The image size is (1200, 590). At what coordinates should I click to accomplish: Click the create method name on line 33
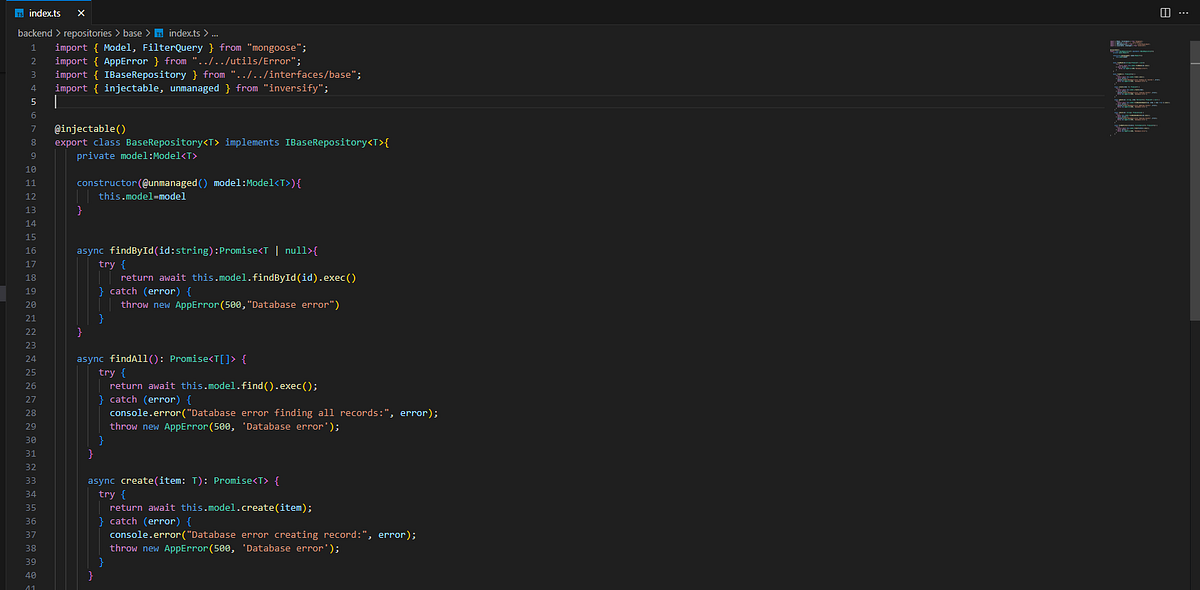(x=136, y=480)
